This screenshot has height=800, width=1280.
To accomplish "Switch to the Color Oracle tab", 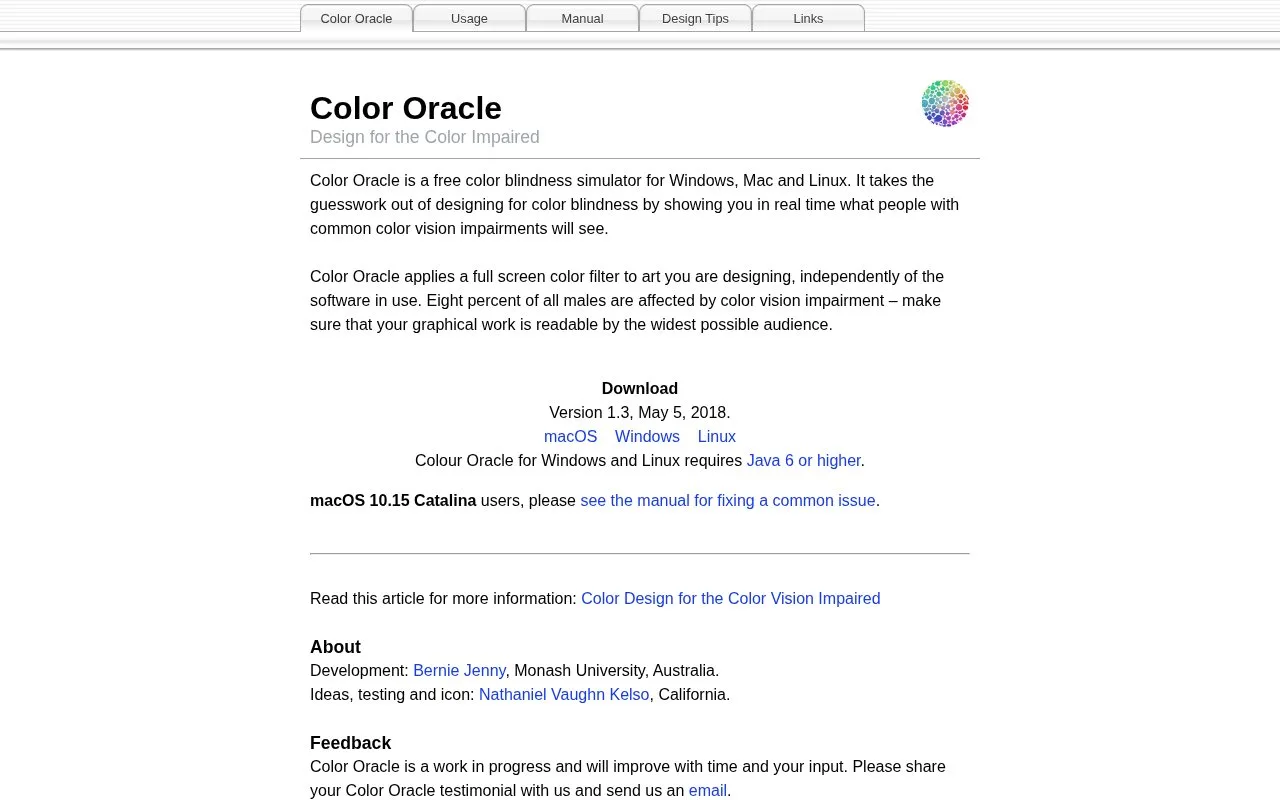I will pyautogui.click(x=356, y=18).
